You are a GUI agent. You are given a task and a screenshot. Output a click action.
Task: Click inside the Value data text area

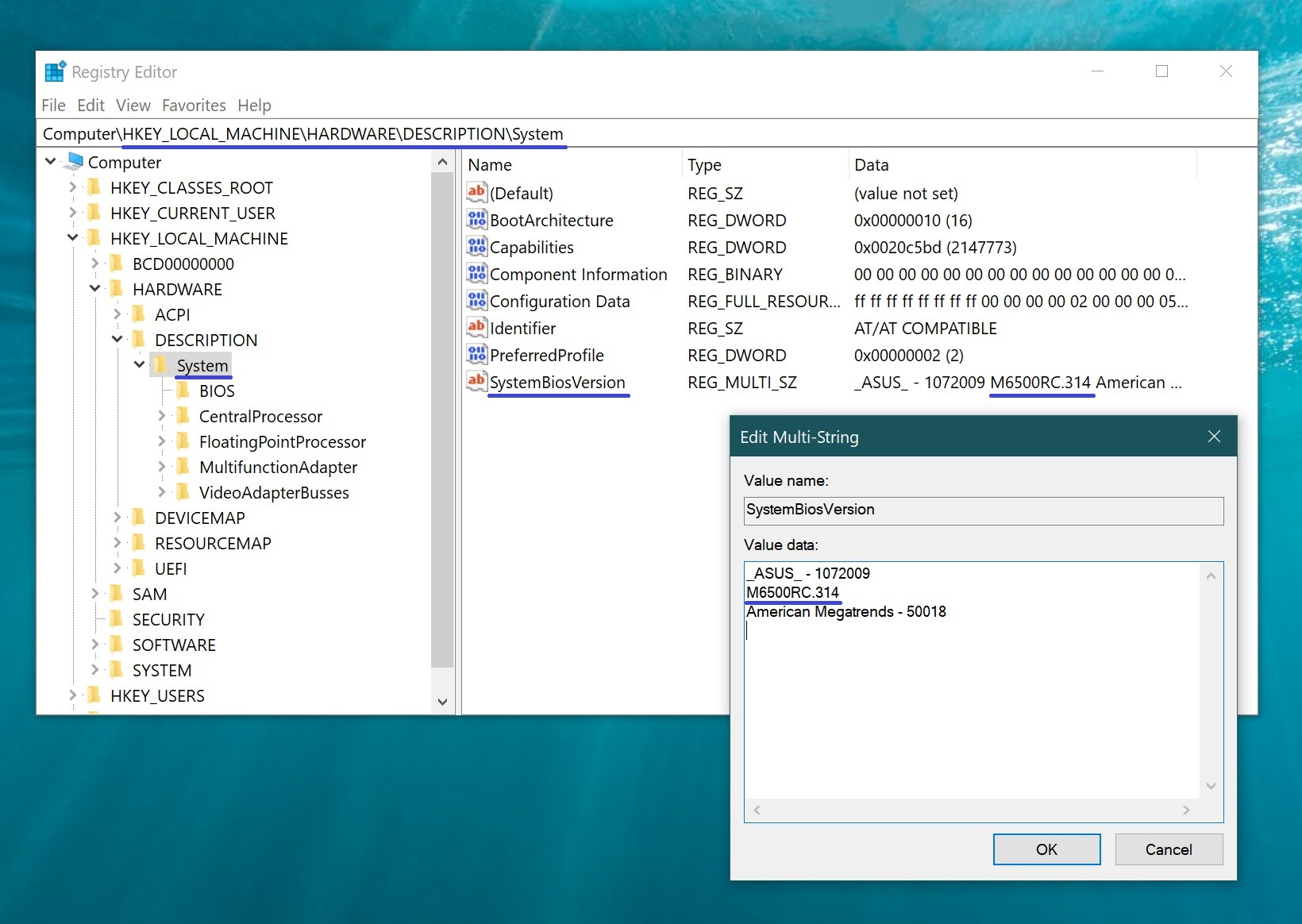click(970, 699)
